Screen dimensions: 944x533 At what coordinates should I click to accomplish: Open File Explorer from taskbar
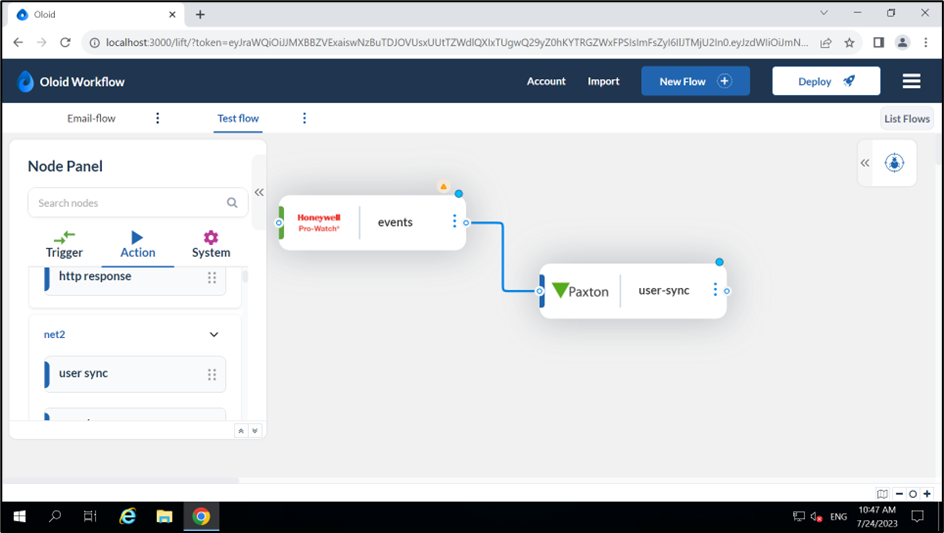(164, 516)
